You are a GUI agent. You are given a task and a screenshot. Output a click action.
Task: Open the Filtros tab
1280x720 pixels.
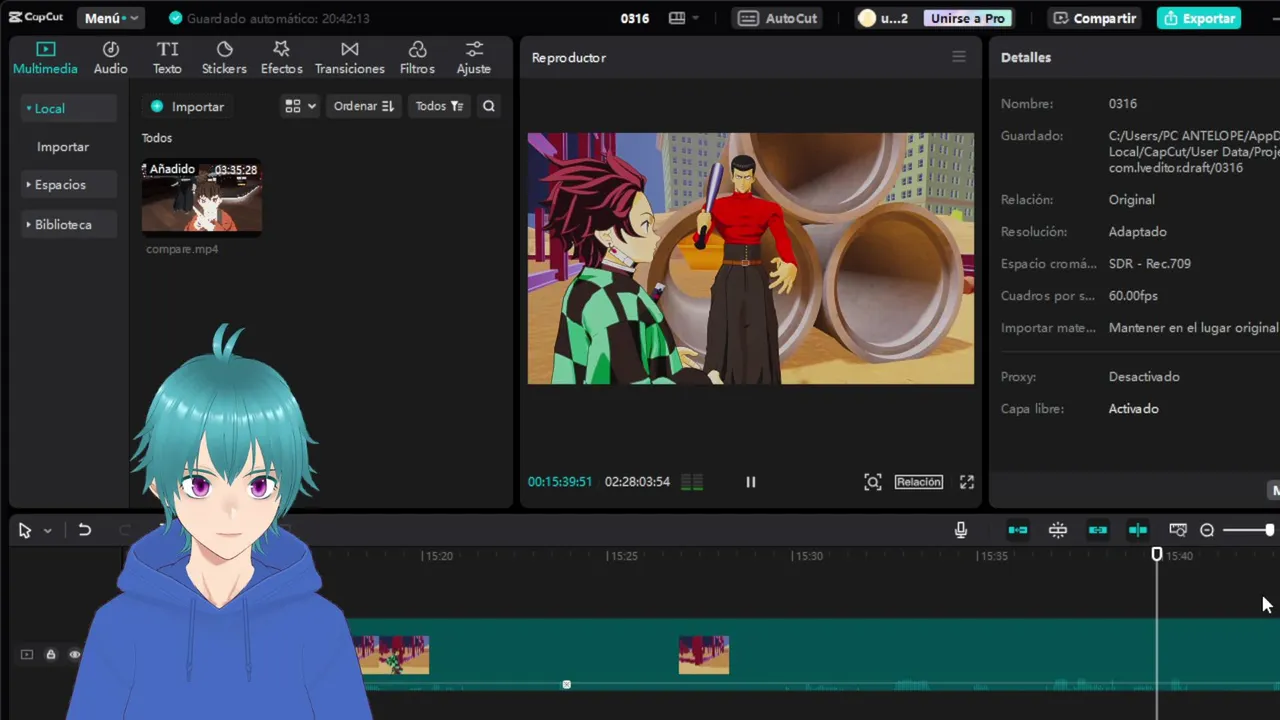click(417, 58)
